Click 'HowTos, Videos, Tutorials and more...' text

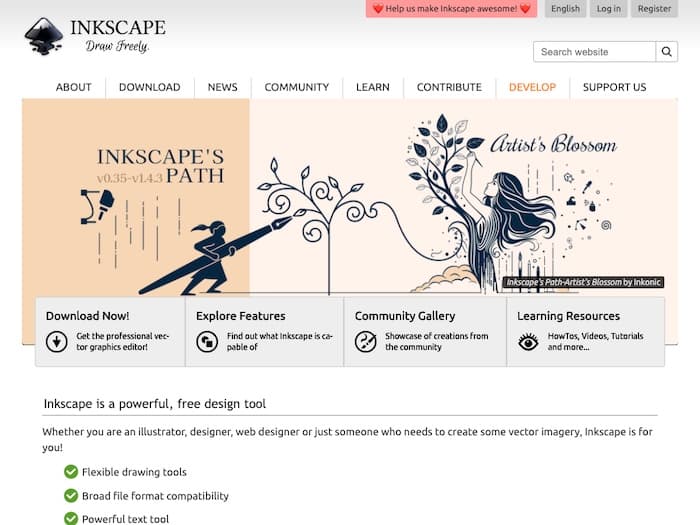(596, 342)
